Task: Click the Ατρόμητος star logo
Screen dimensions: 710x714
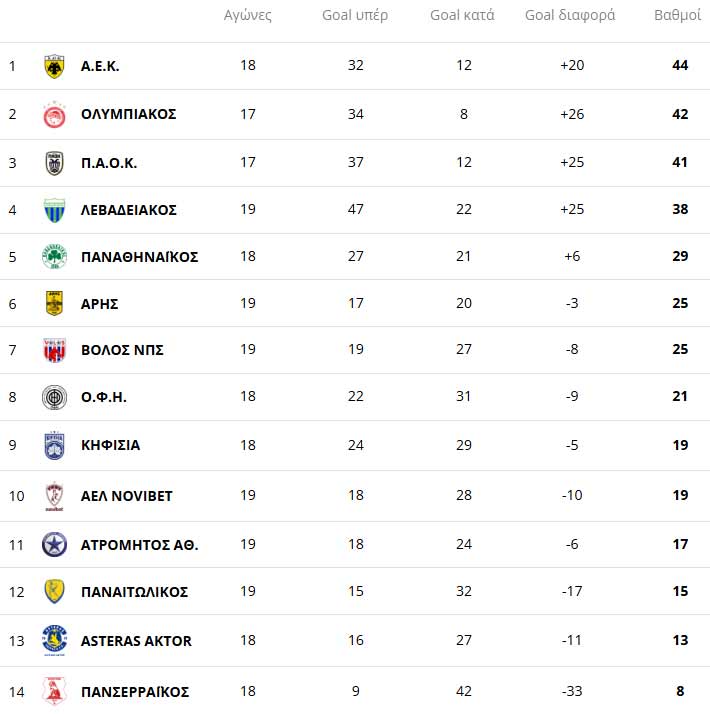Action: (54, 545)
